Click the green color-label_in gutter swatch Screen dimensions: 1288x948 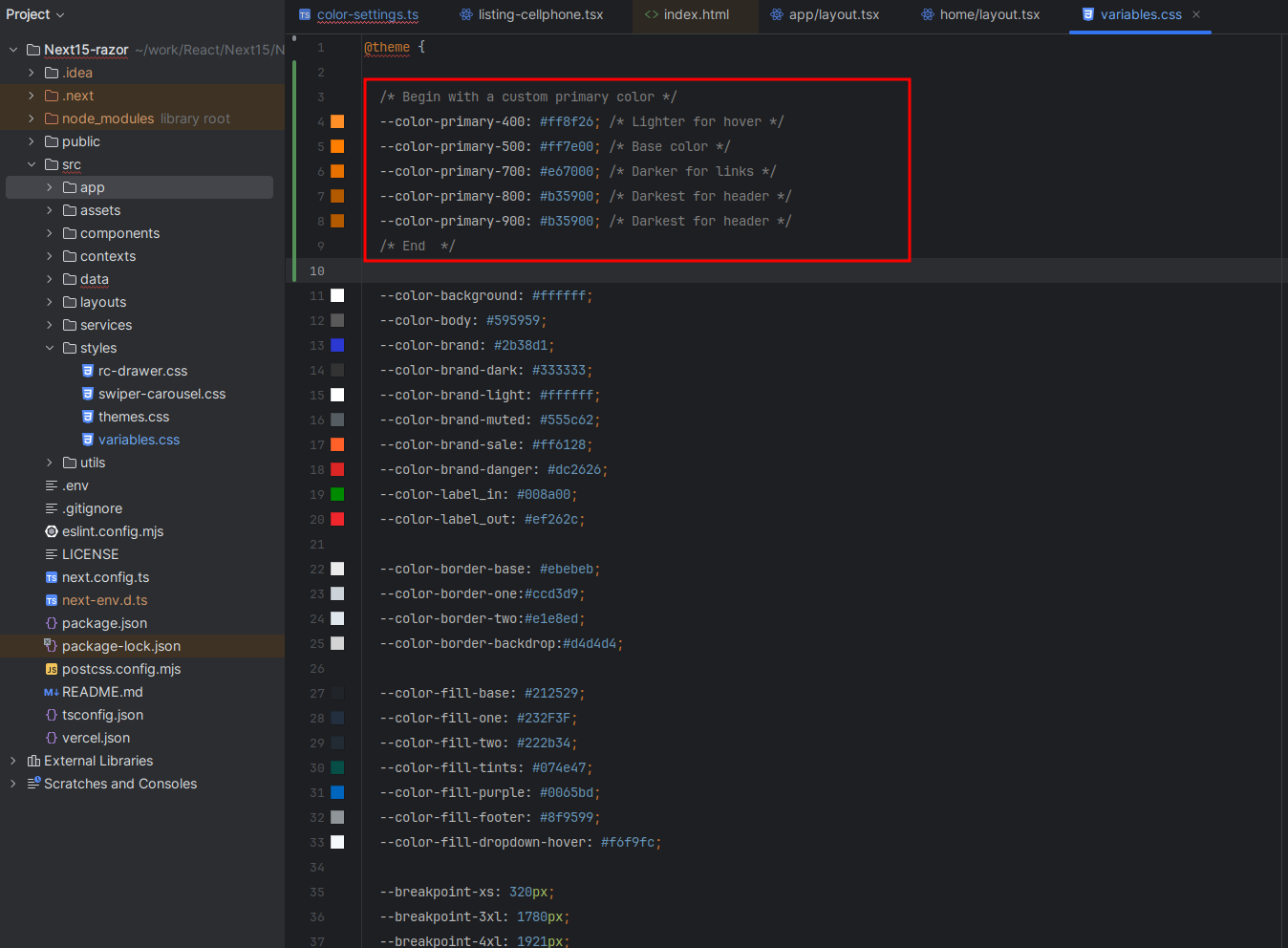pyautogui.click(x=337, y=494)
